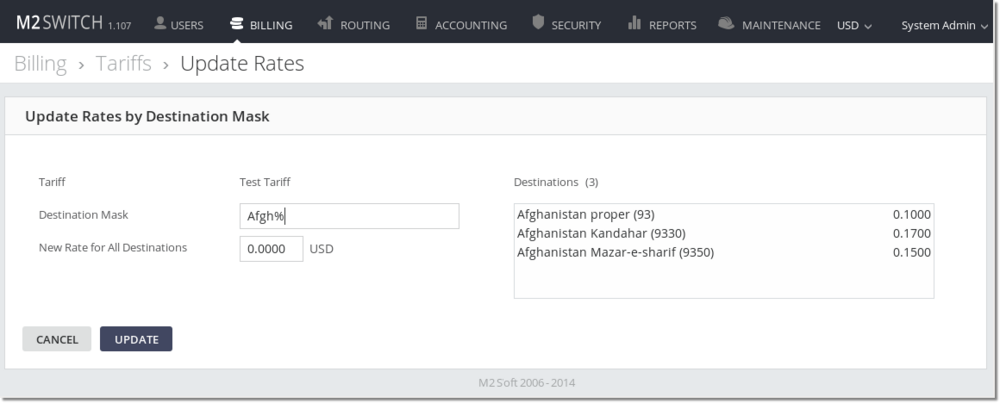
Task: Expand the System Admin user menu
Action: coord(943,25)
